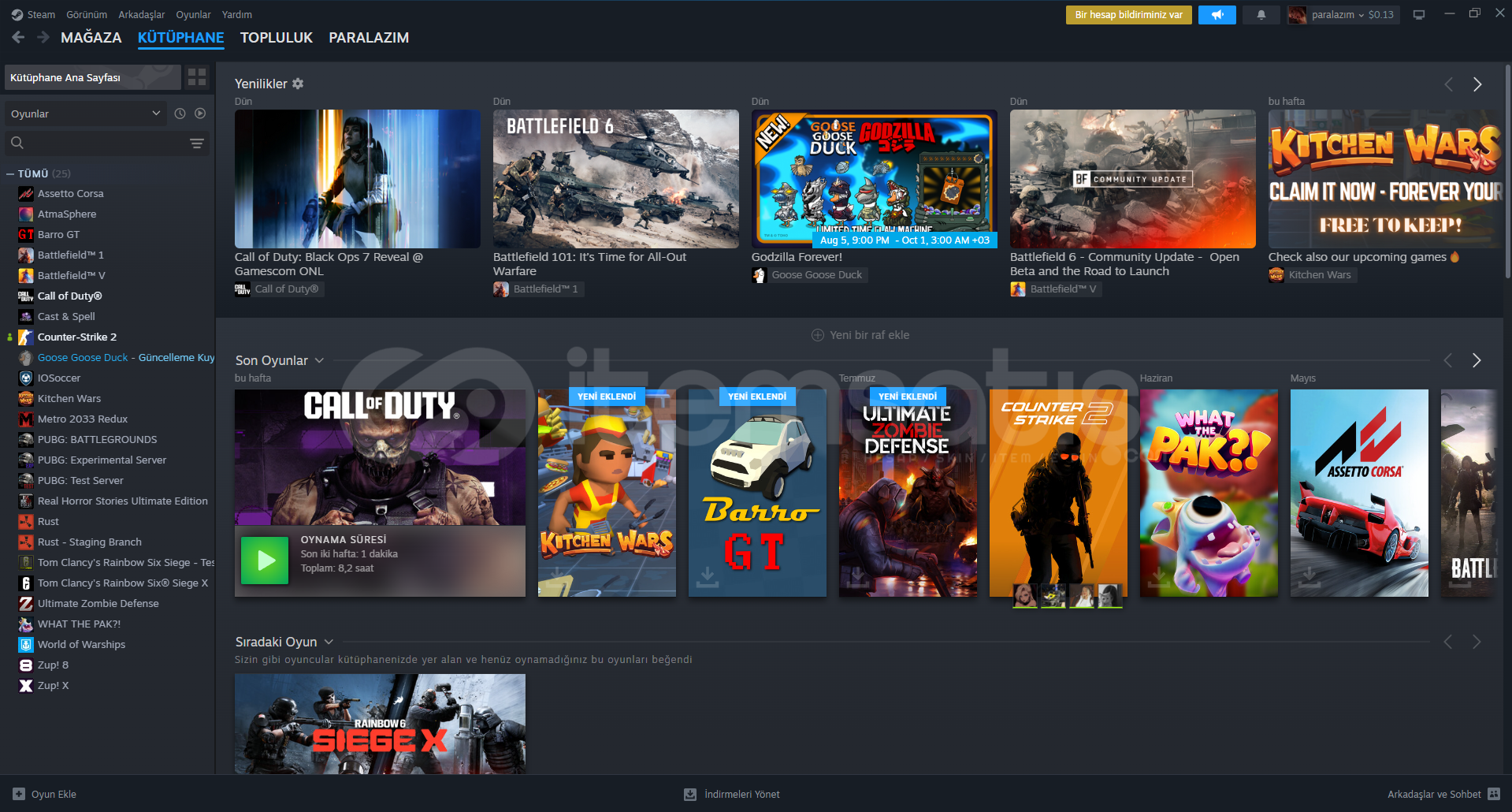The height and width of the screenshot is (812, 1512).
Task: Click the forward navigation arrow
Action: [x=43, y=37]
